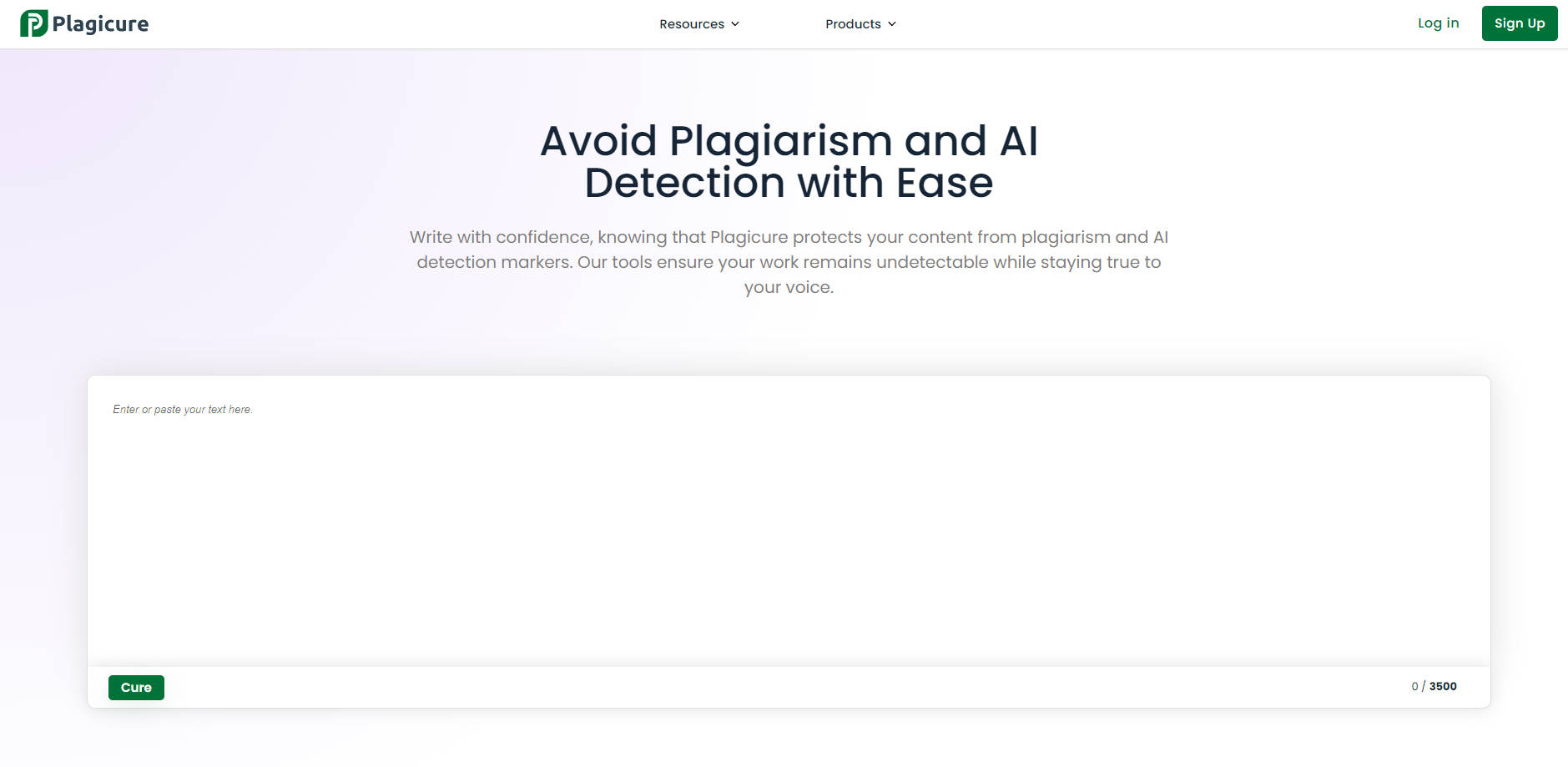1568x767 pixels.
Task: Open the Products menu
Action: click(853, 24)
